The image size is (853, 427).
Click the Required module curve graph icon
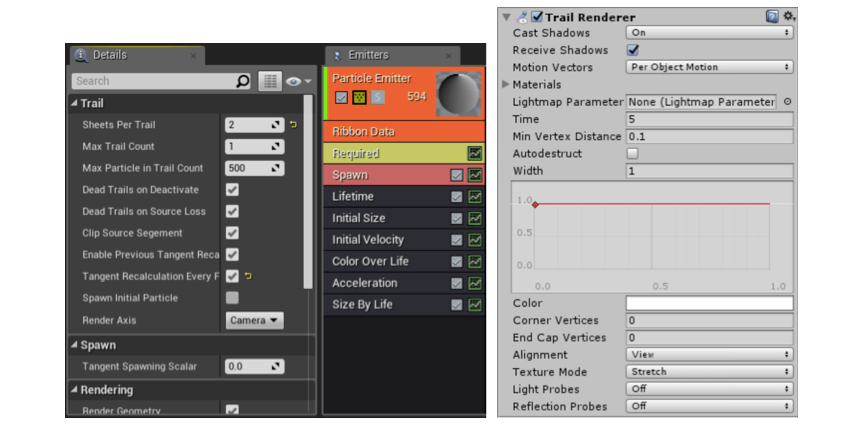tap(475, 153)
